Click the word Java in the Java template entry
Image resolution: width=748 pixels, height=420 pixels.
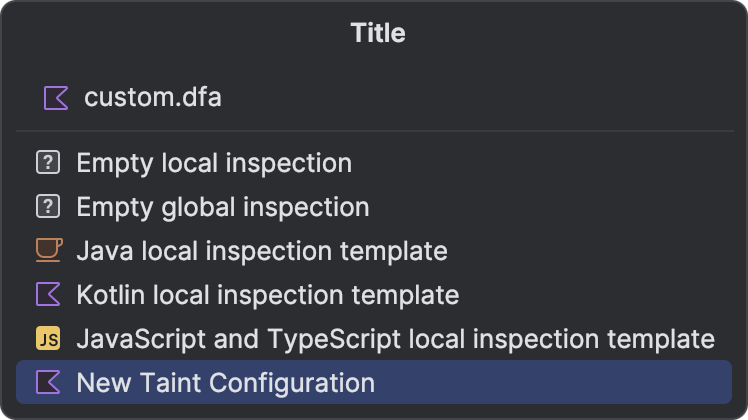pyautogui.click(x=105, y=251)
